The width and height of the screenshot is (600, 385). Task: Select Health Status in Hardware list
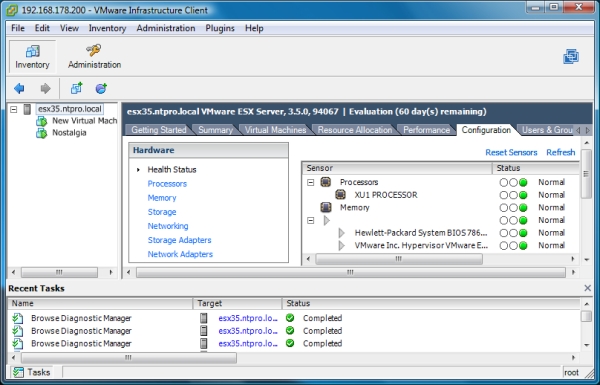(172, 170)
